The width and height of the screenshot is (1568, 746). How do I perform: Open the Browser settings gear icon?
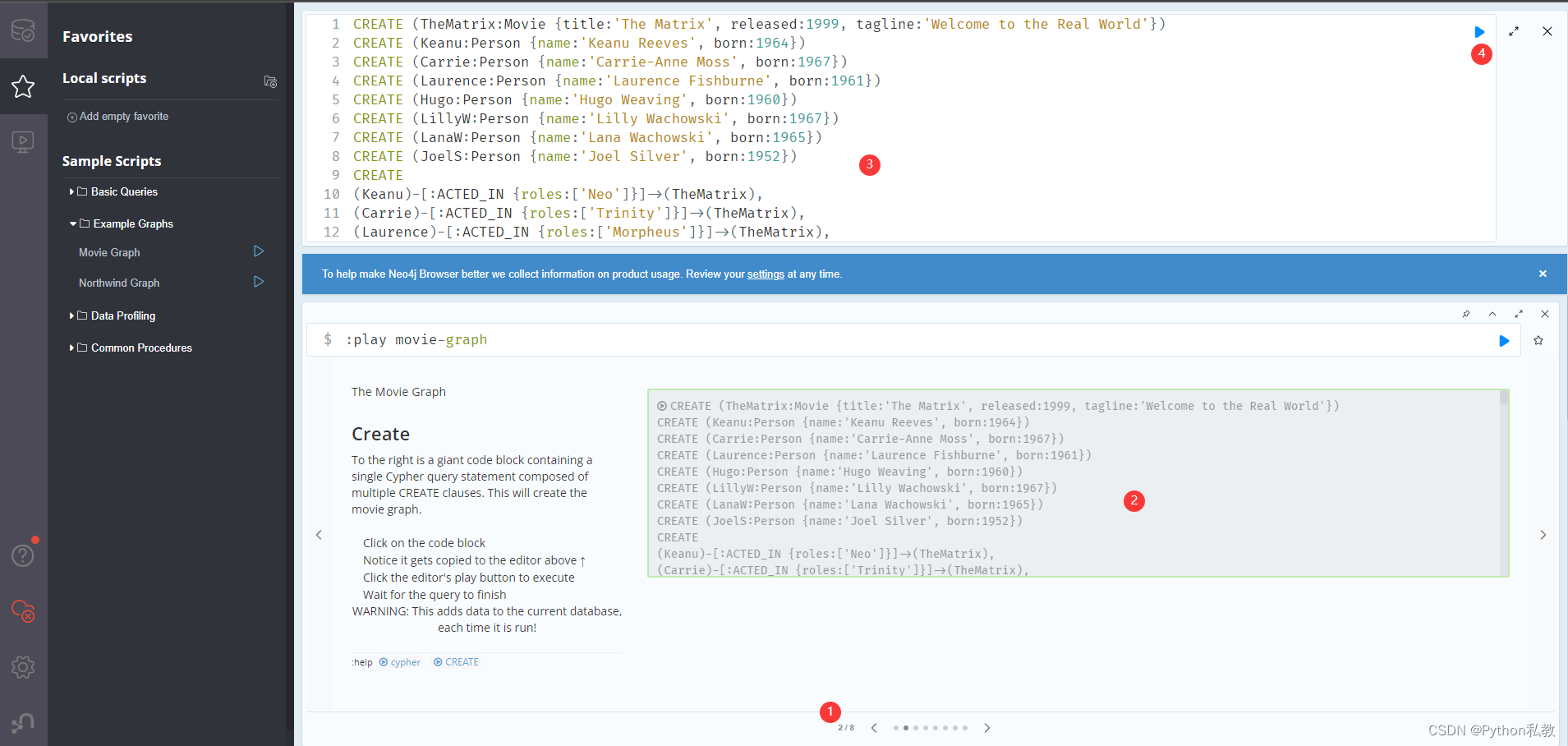tap(23, 667)
